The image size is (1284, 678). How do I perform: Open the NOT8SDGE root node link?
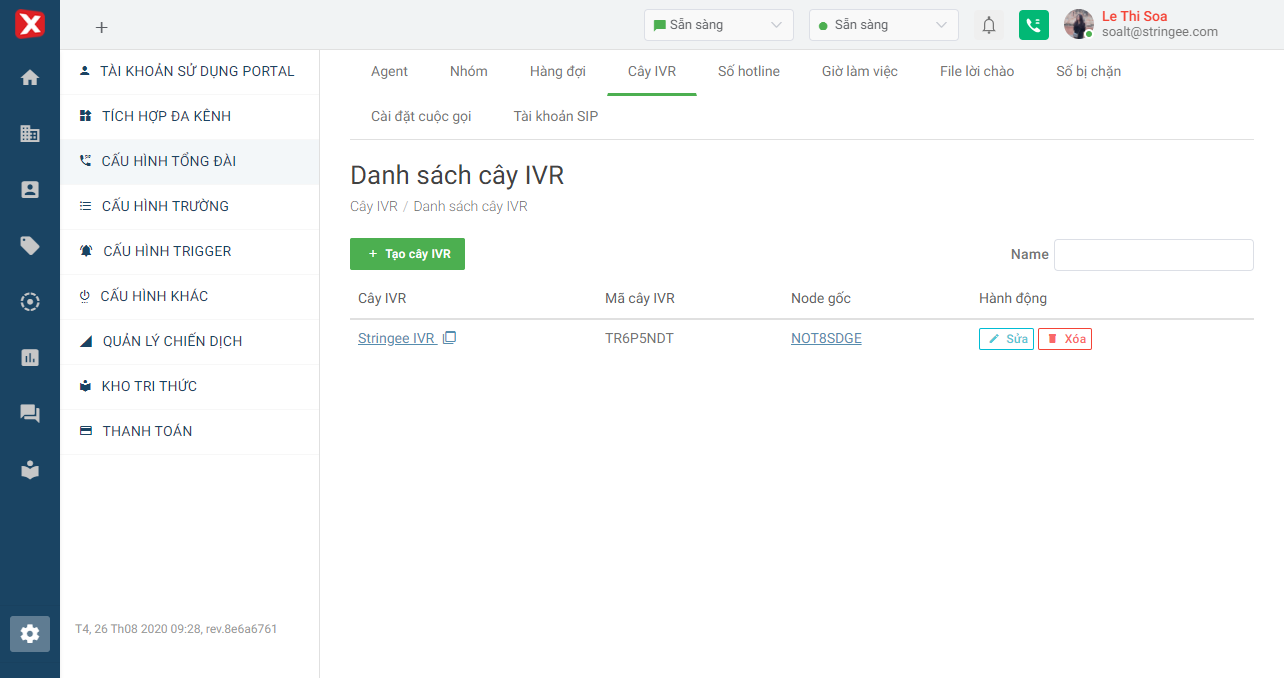(826, 338)
